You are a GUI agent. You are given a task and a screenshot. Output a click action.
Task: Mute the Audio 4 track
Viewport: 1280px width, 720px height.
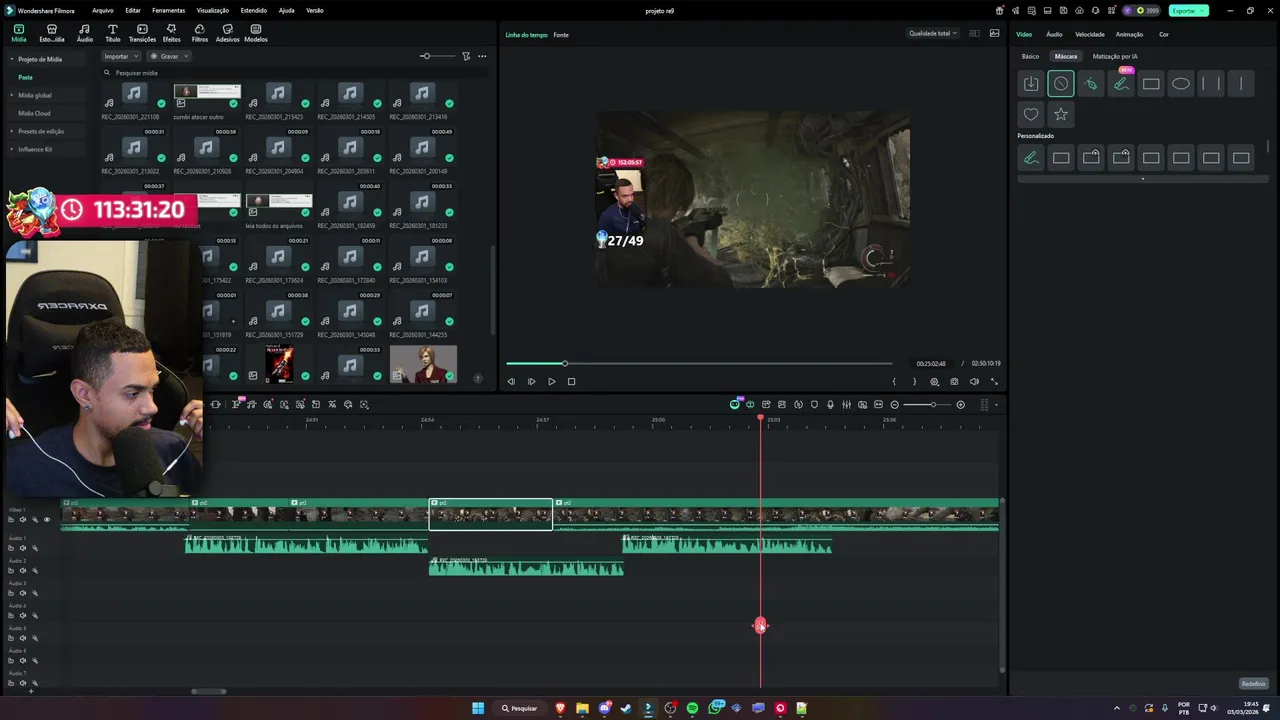coord(23,616)
